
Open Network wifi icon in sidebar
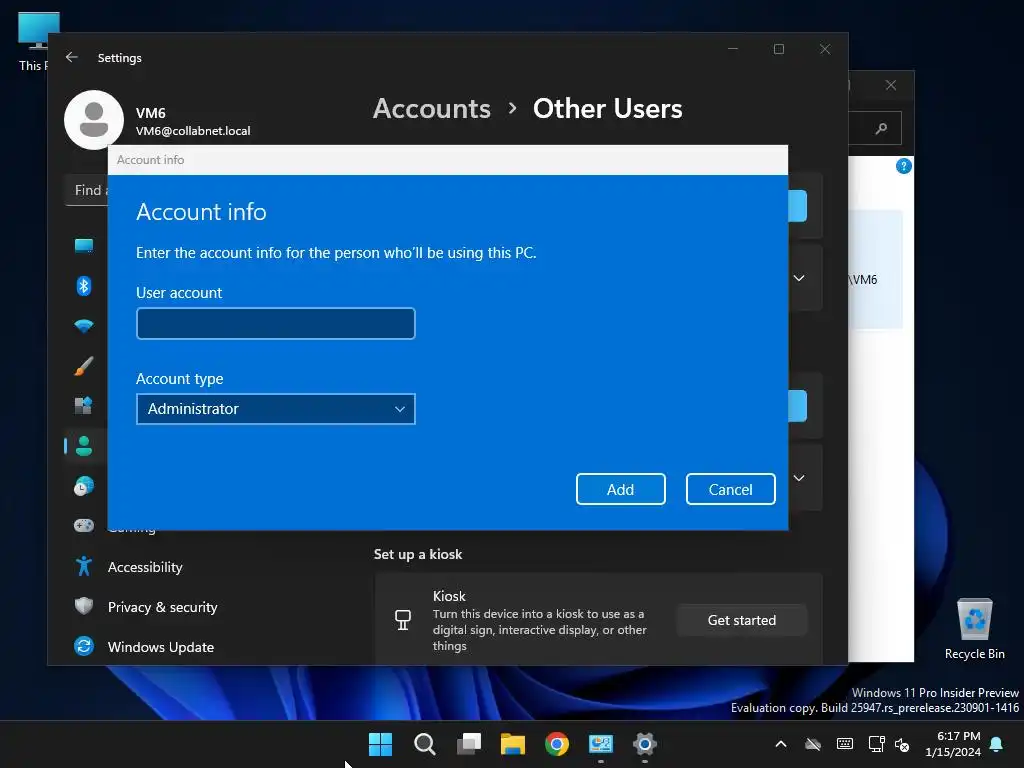point(84,326)
